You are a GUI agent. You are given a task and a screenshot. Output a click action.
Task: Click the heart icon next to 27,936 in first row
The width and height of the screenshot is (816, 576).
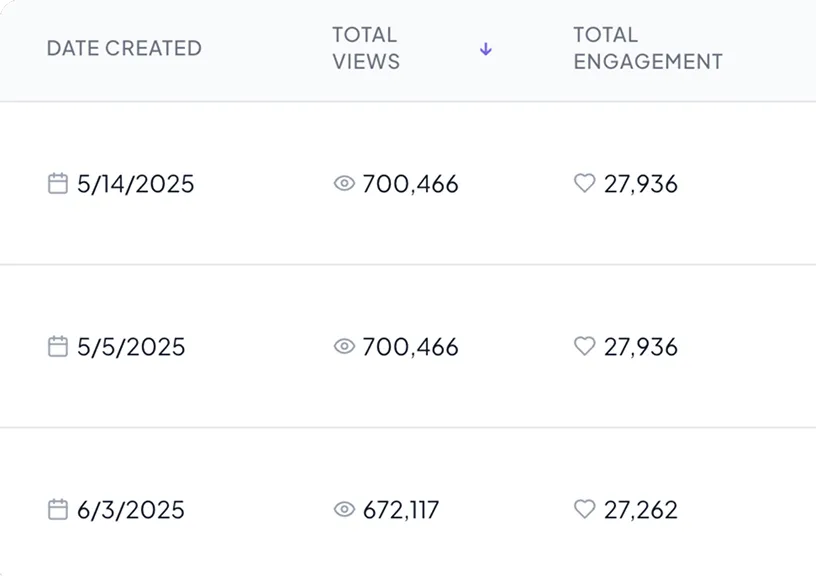tap(585, 184)
